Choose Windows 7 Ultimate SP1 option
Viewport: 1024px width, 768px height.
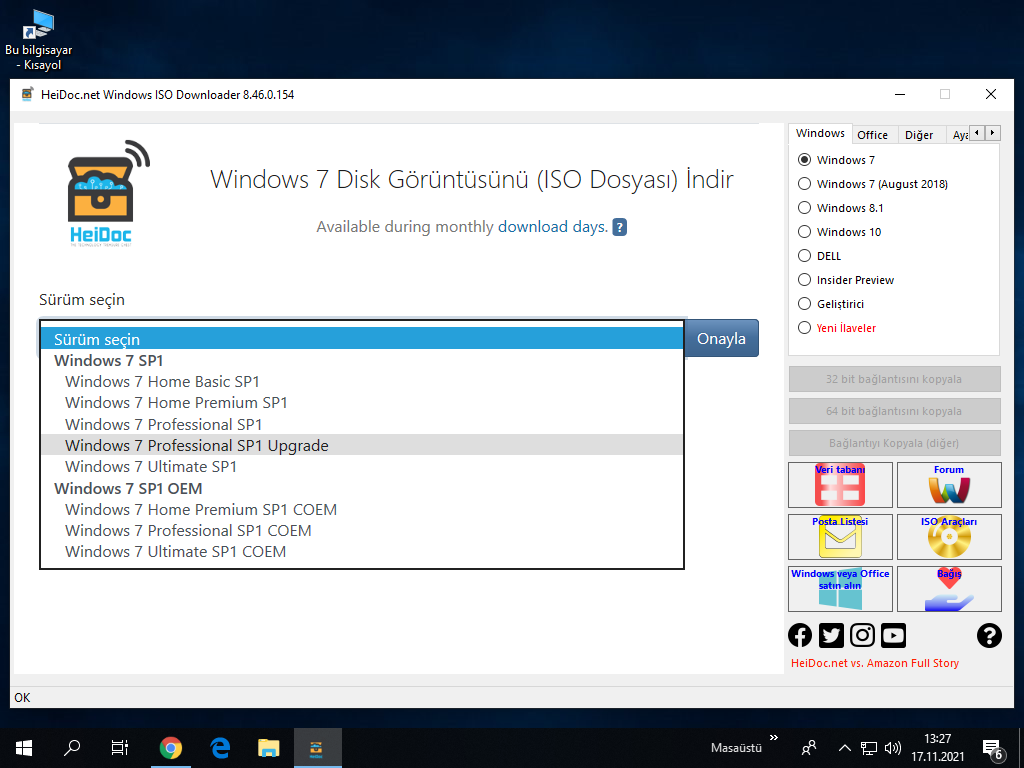tap(362, 466)
